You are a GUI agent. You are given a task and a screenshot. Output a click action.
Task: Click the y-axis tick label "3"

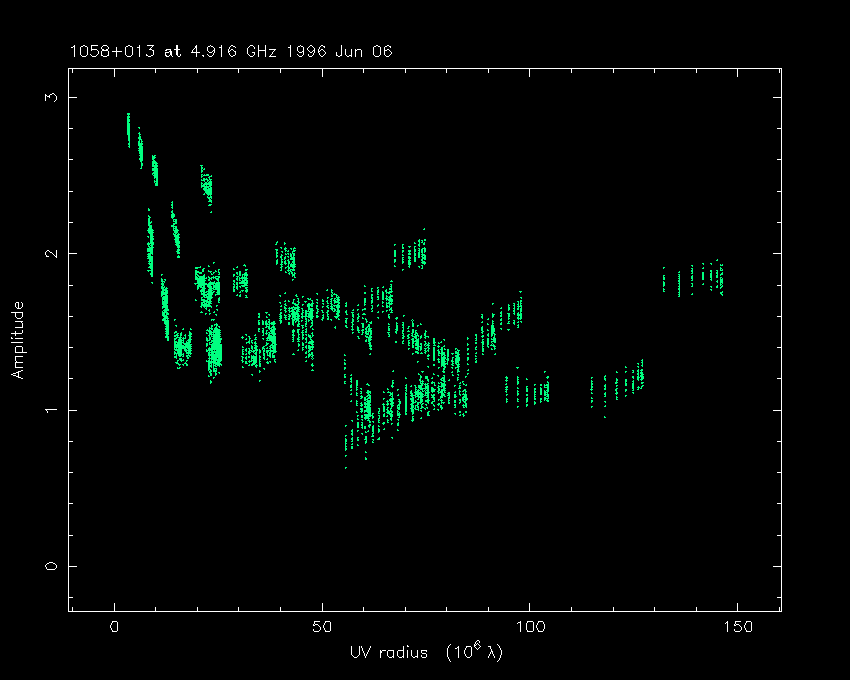(45, 97)
